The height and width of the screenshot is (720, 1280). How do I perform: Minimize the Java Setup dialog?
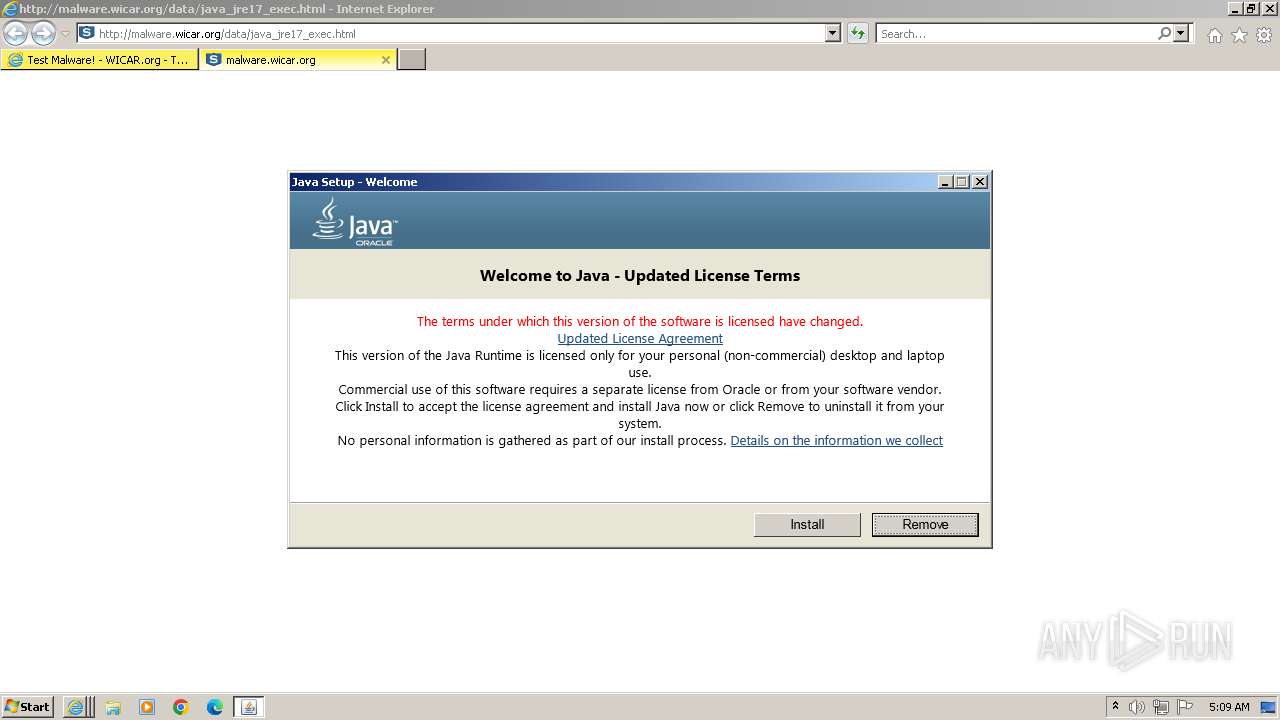click(945, 182)
